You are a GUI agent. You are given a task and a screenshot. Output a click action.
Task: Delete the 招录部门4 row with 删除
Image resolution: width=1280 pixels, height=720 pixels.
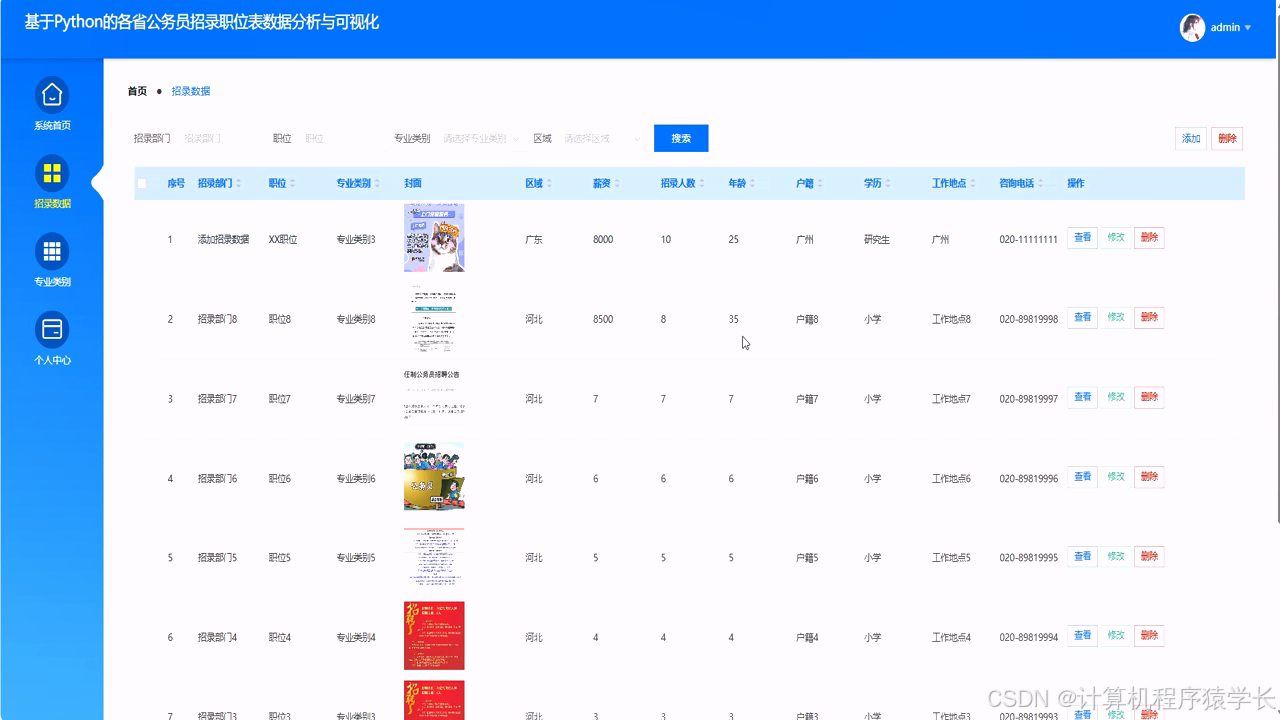[x=1149, y=635]
